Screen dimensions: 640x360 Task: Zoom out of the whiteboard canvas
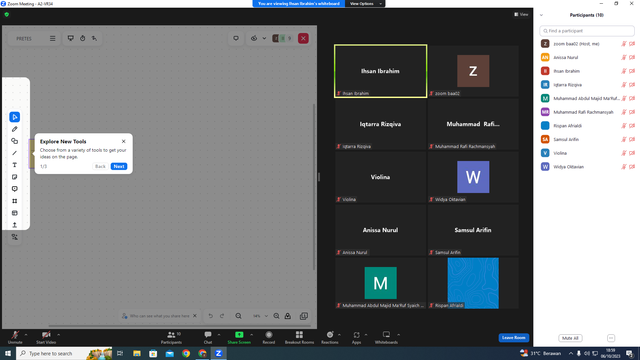tap(238, 316)
